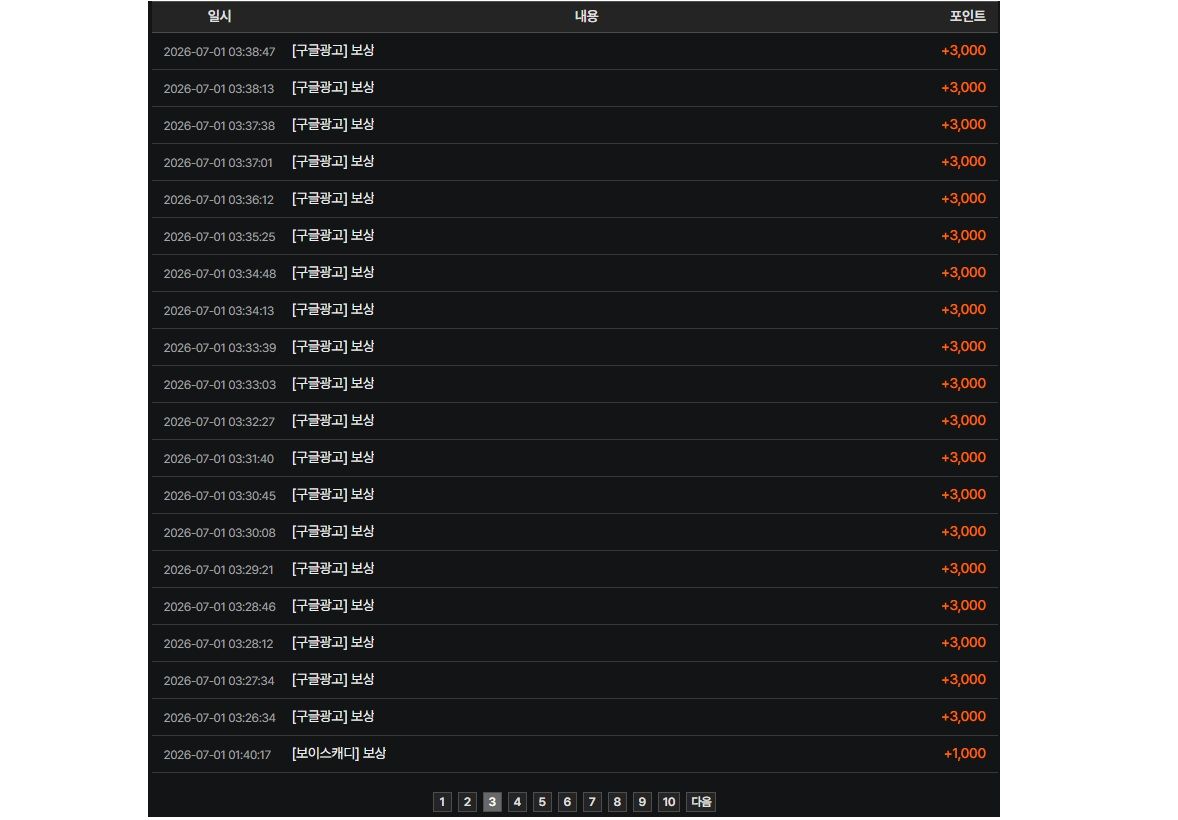Click the 내용 column header
The width and height of the screenshot is (1178, 820).
(587, 16)
